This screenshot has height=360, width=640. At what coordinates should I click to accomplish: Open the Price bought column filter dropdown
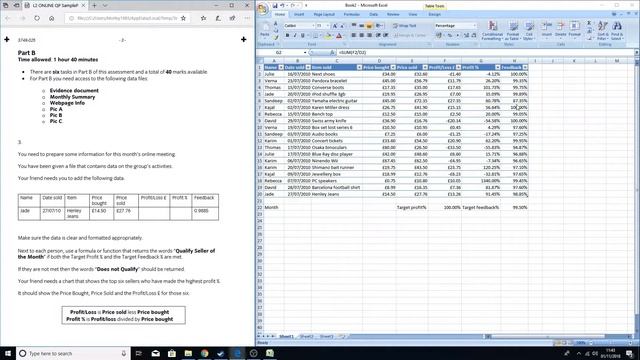pyautogui.click(x=393, y=67)
